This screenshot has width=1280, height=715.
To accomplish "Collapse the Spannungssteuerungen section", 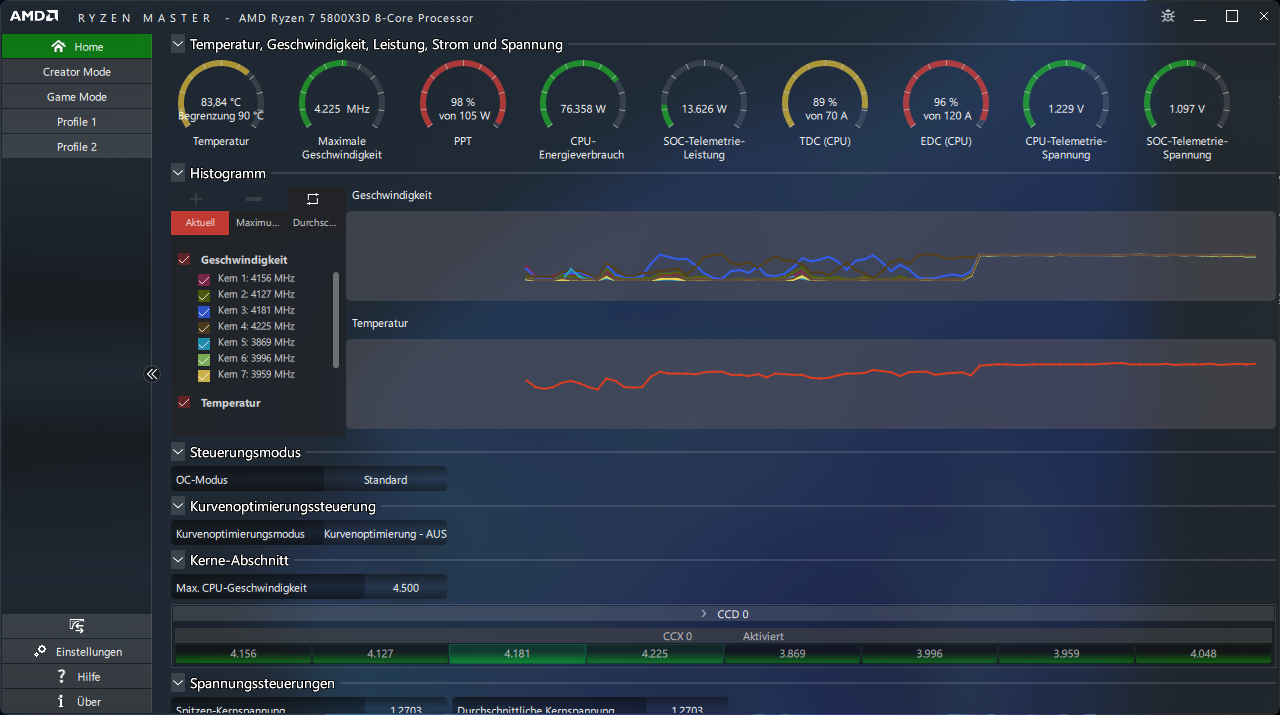I will (x=178, y=683).
